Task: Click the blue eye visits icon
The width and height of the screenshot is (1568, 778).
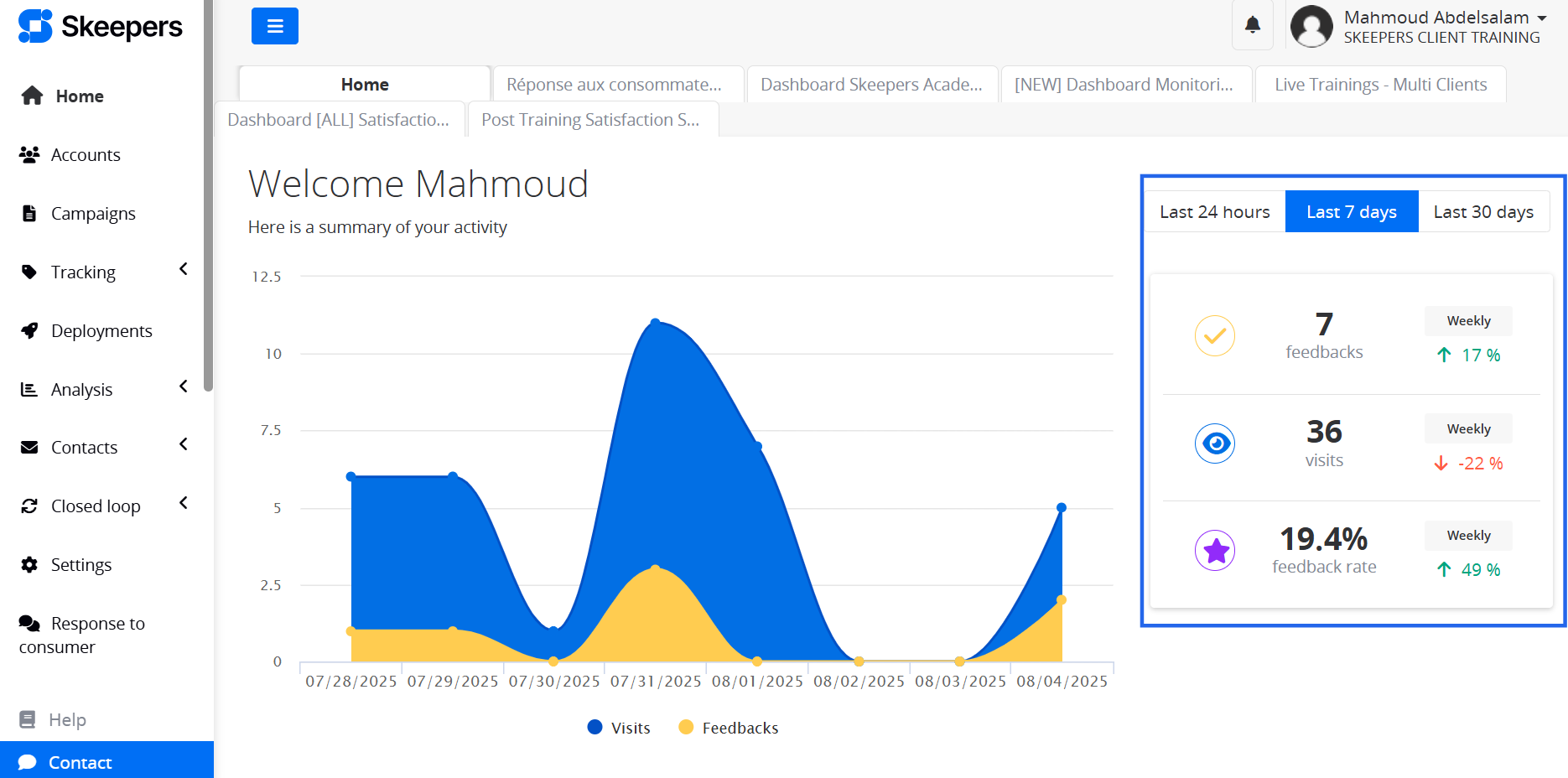Action: click(x=1214, y=443)
